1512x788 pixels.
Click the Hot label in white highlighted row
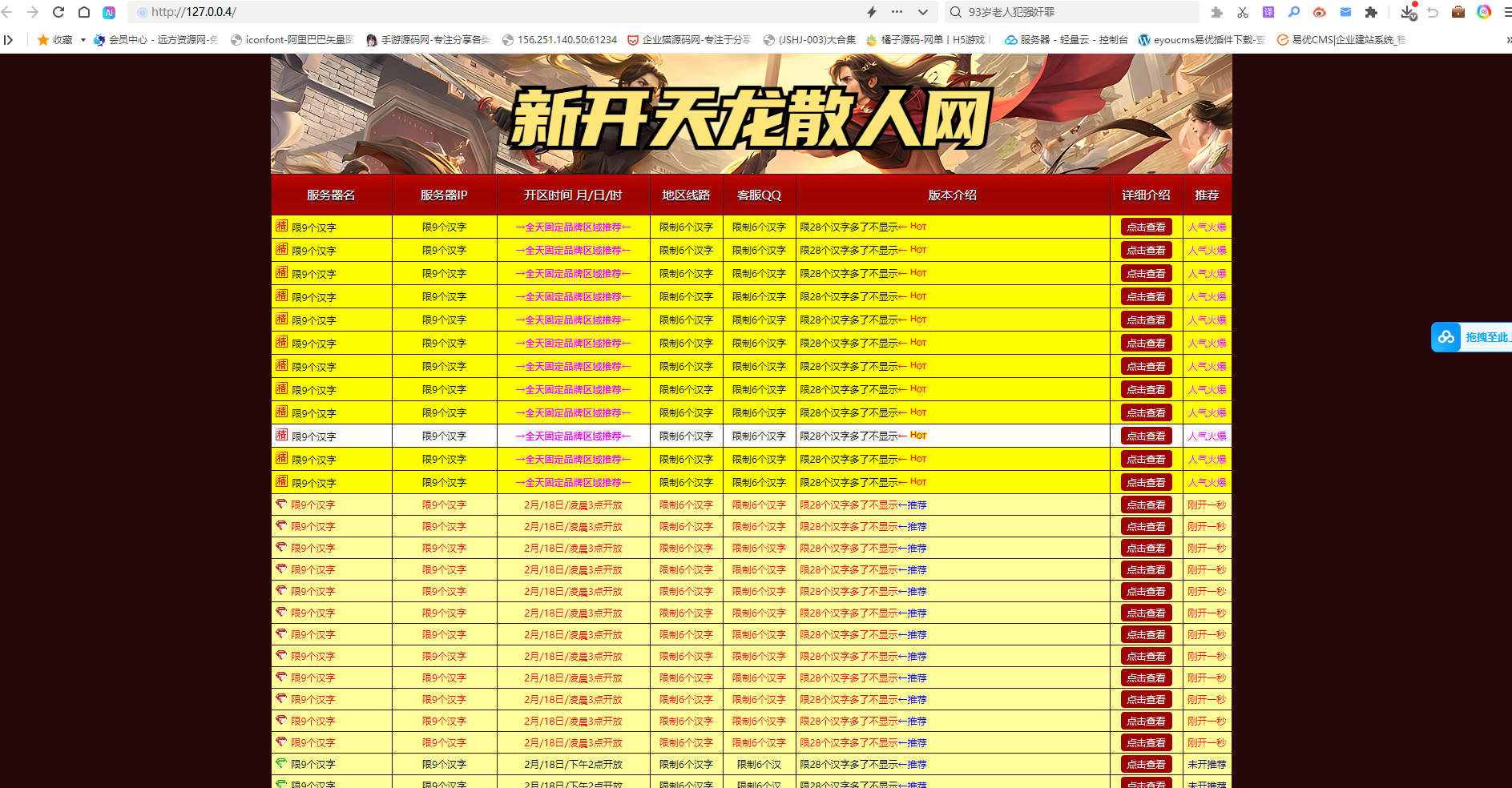point(918,436)
